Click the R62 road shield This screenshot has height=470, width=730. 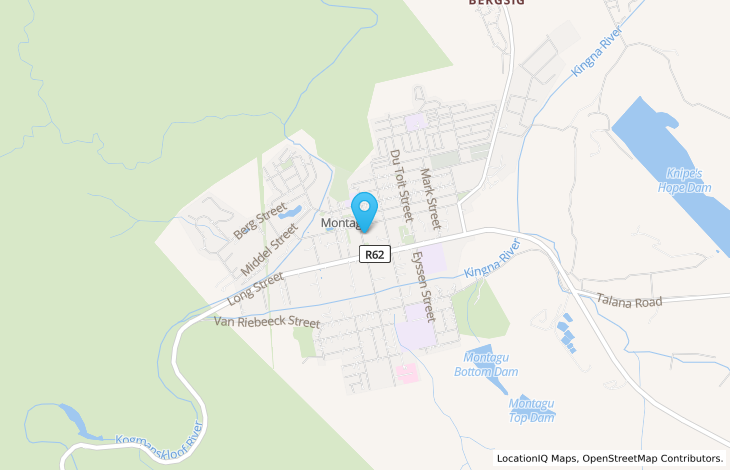(x=375, y=255)
